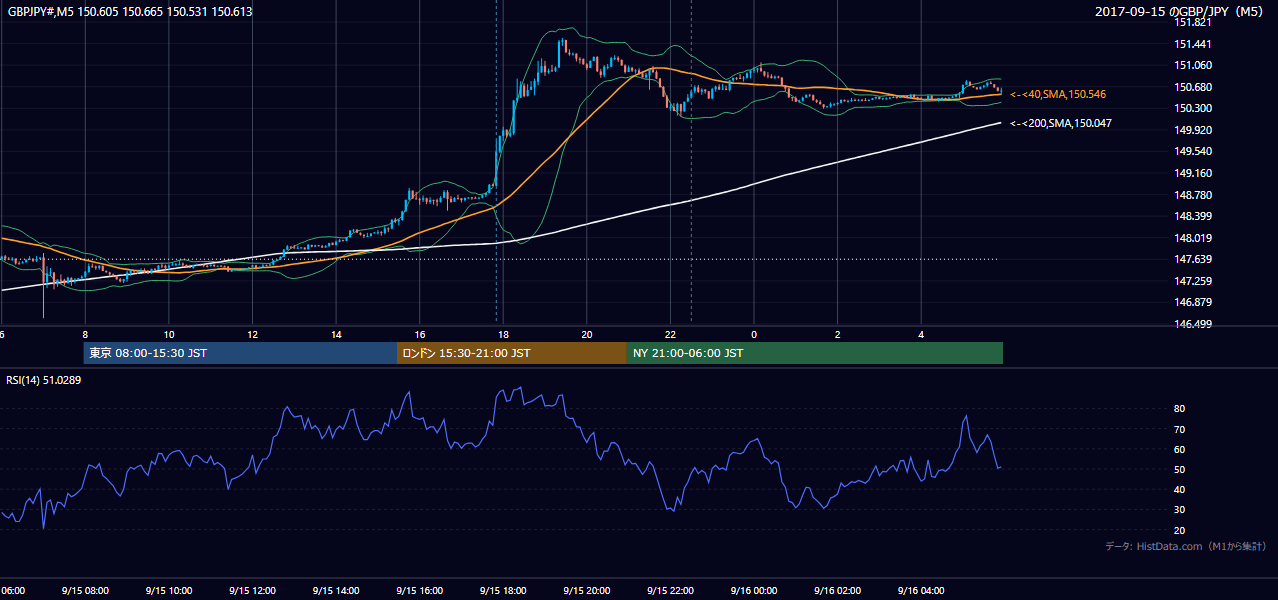Click the RSI scale value 20

[1180, 530]
